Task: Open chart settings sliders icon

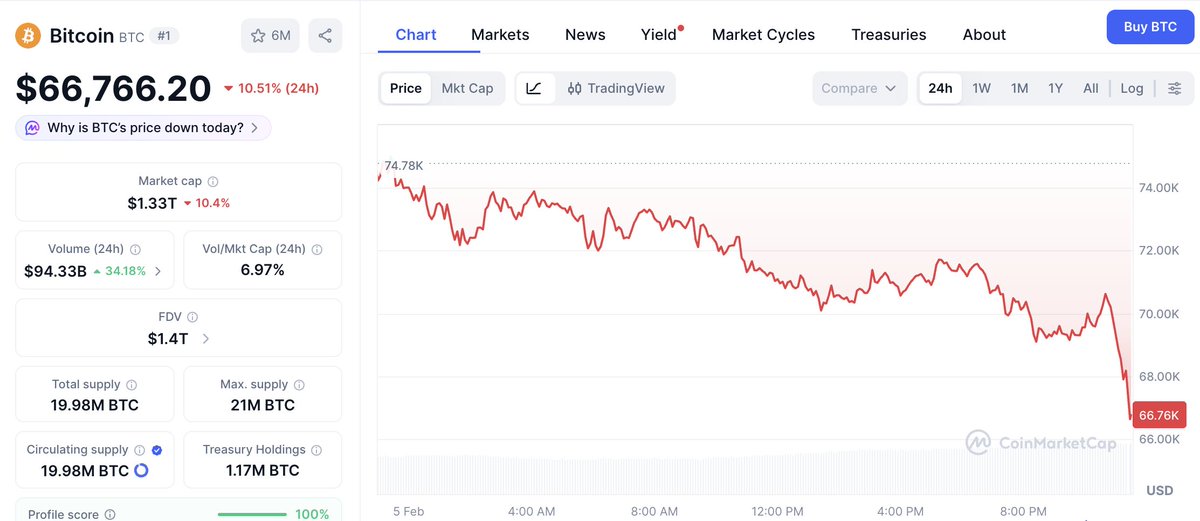Action: click(x=1174, y=88)
